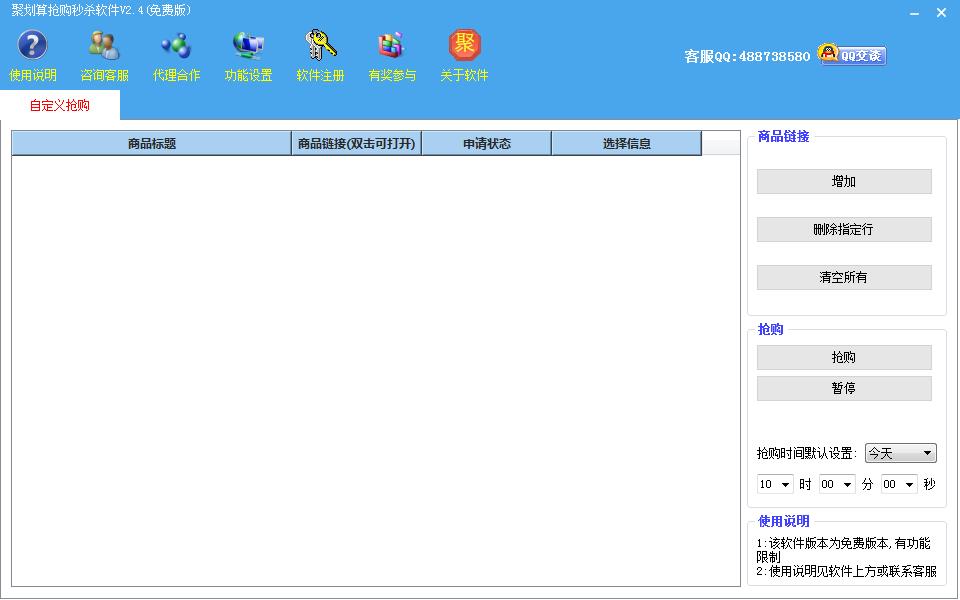Start purchasing with the 抢购 button
The height and width of the screenshot is (600, 960).
[x=844, y=357]
